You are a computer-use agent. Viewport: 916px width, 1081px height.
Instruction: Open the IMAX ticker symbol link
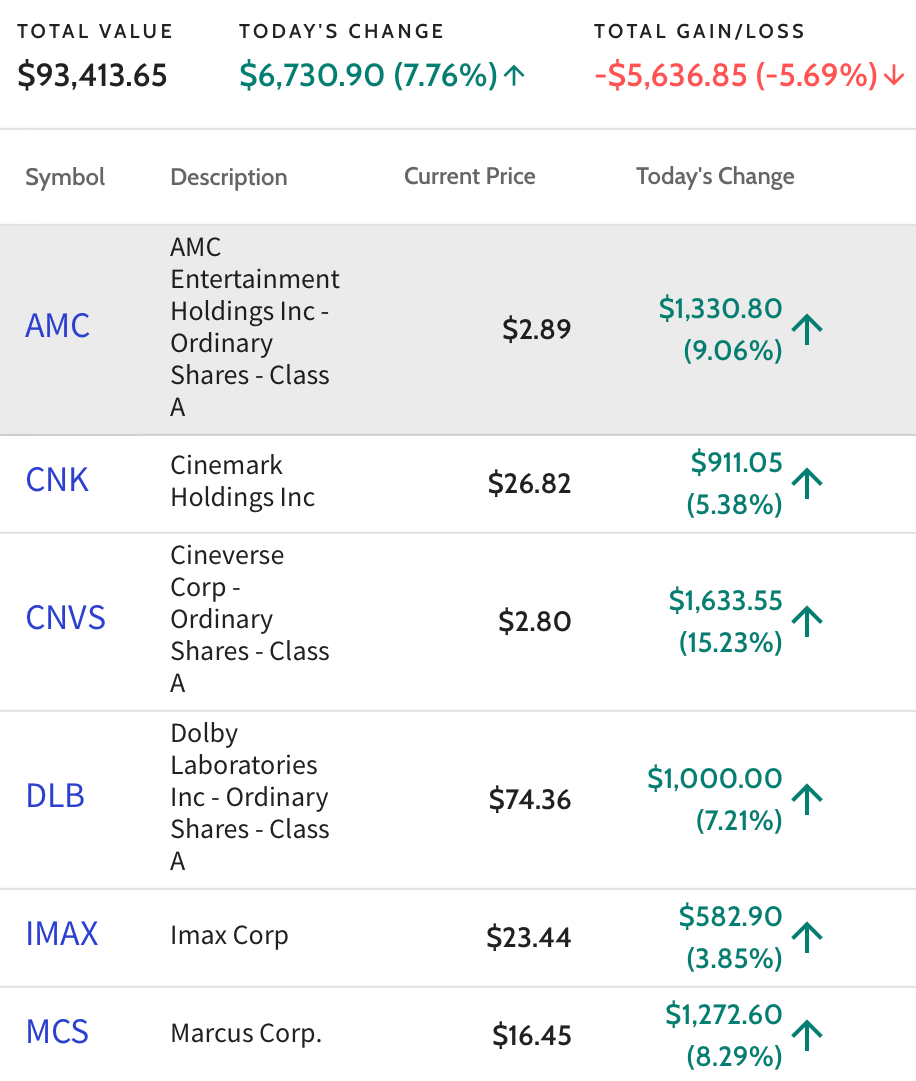tap(62, 933)
